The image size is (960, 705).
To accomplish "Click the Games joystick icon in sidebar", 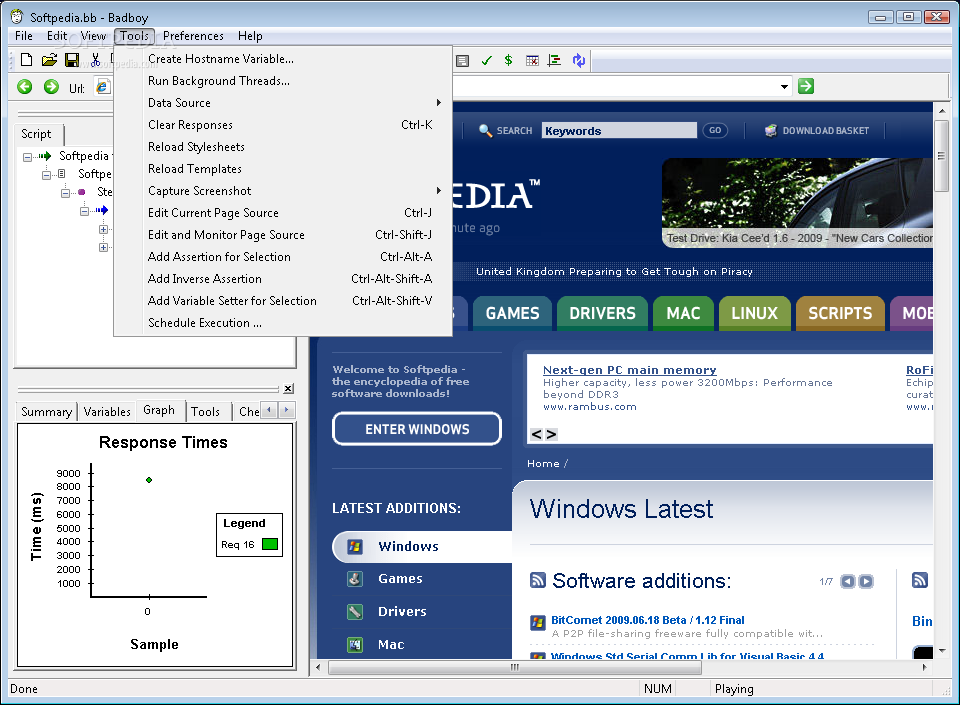I will point(355,578).
